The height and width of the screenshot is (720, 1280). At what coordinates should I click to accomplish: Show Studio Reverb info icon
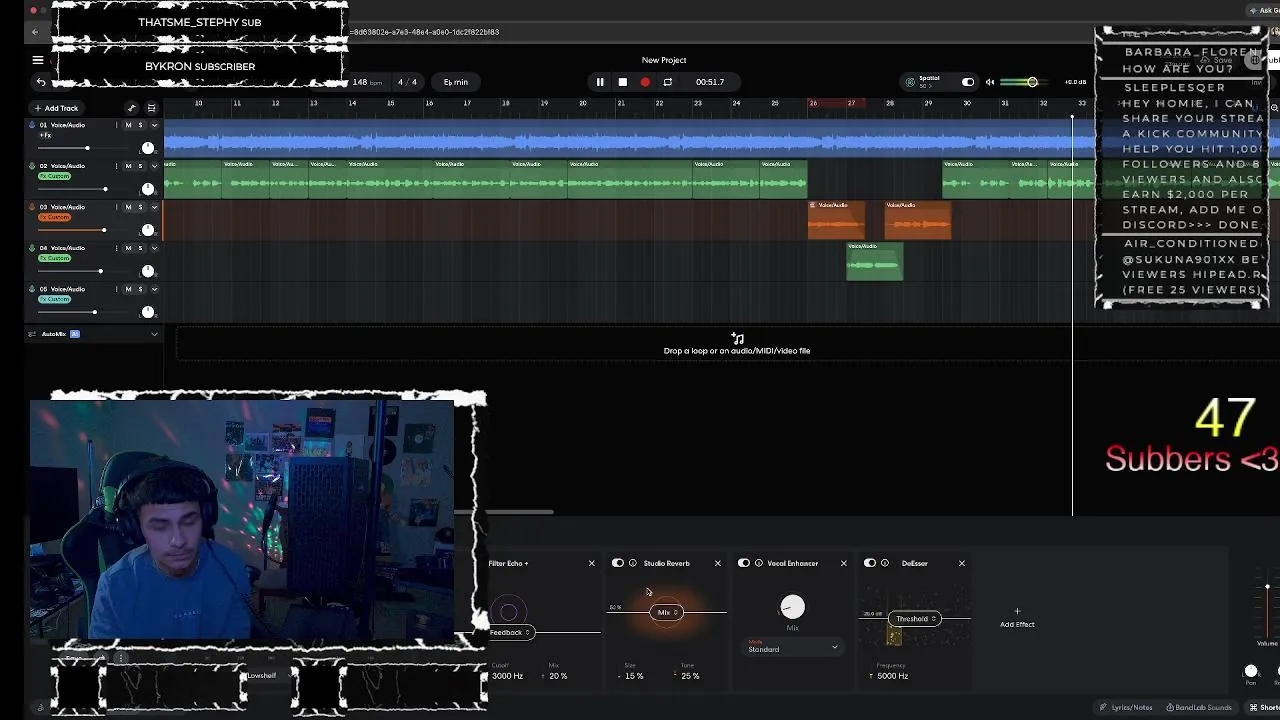(633, 563)
